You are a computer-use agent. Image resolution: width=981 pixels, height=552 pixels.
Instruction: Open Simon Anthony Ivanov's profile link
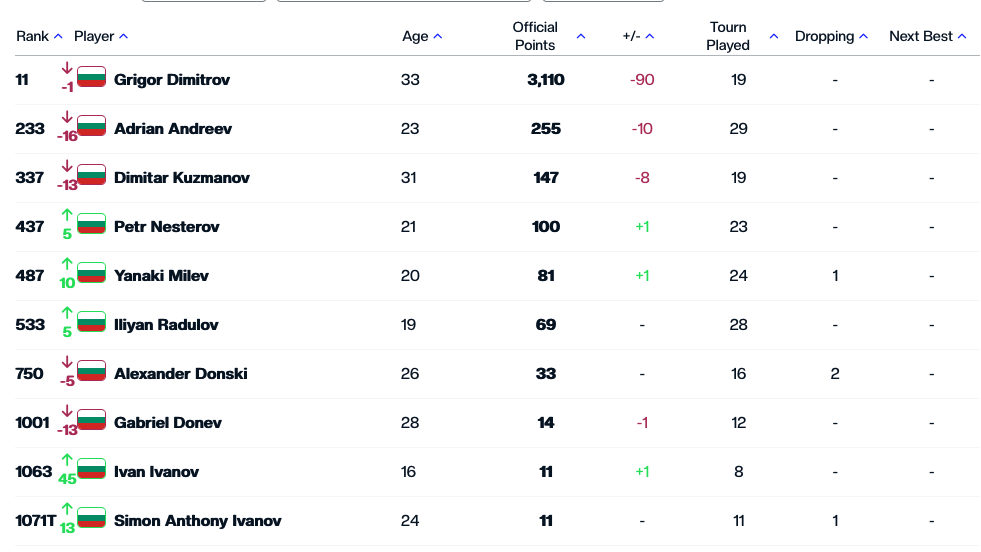coord(197,521)
